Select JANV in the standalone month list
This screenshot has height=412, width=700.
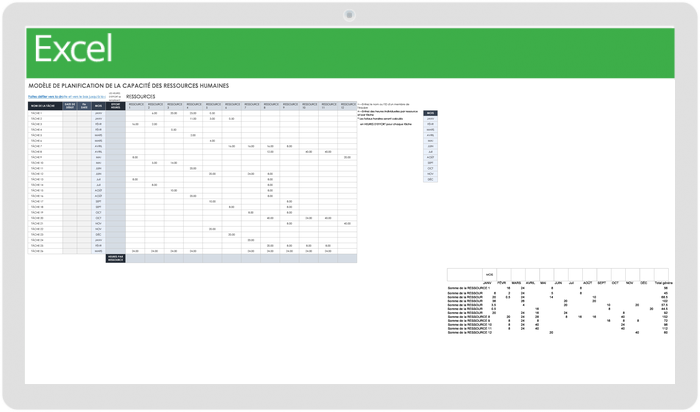430,119
